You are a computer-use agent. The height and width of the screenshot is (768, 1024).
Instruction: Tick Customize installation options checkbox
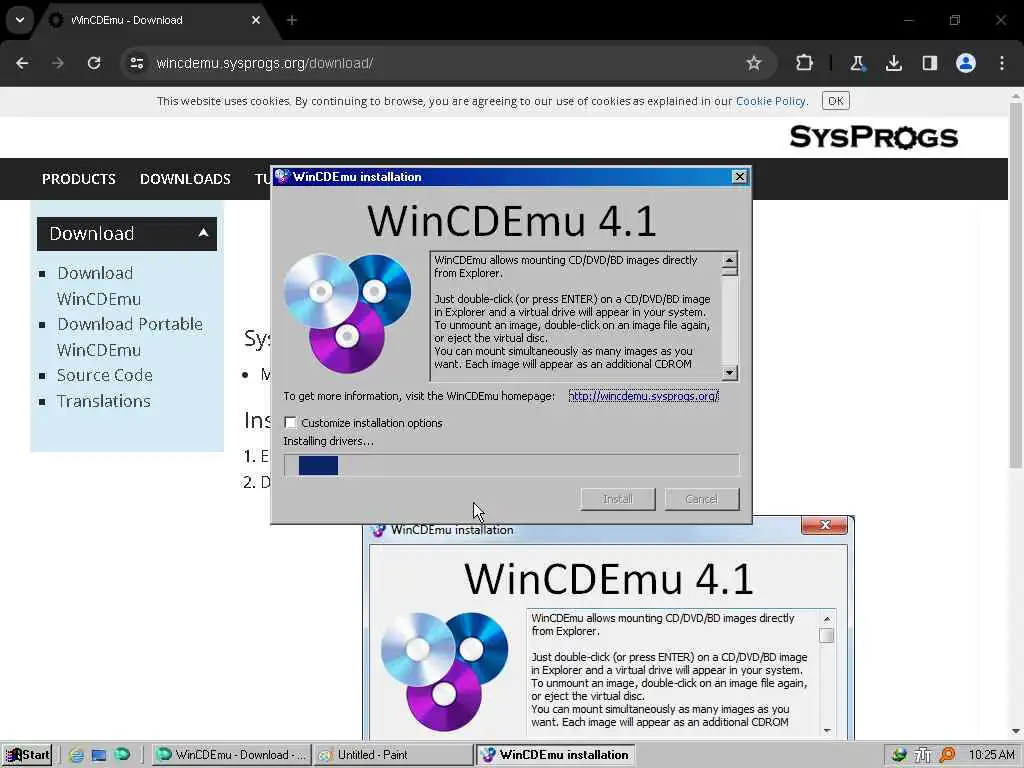click(x=290, y=423)
